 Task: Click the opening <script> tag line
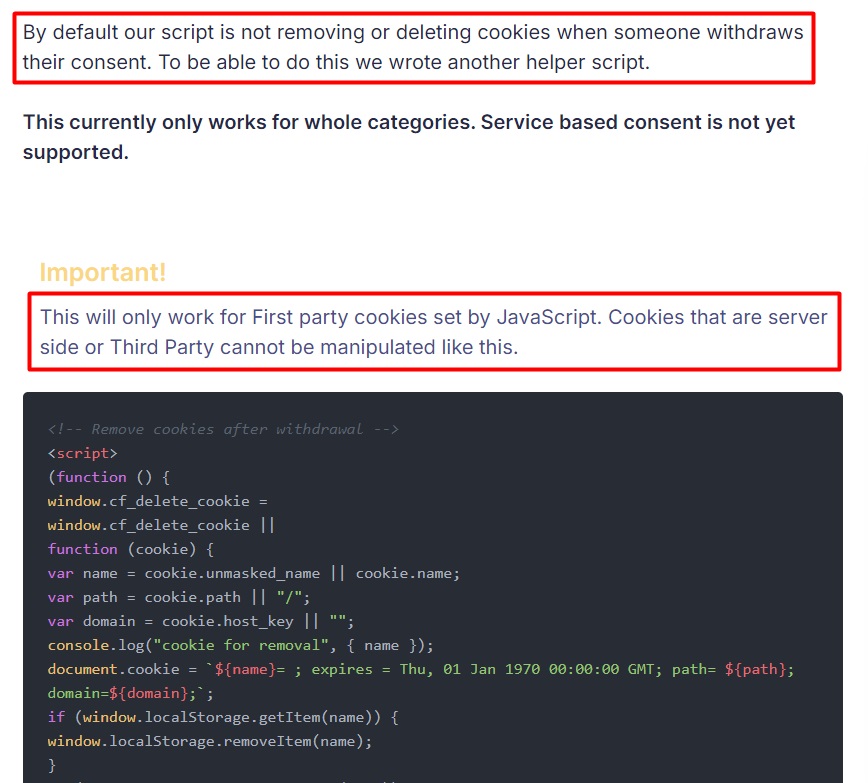point(82,453)
